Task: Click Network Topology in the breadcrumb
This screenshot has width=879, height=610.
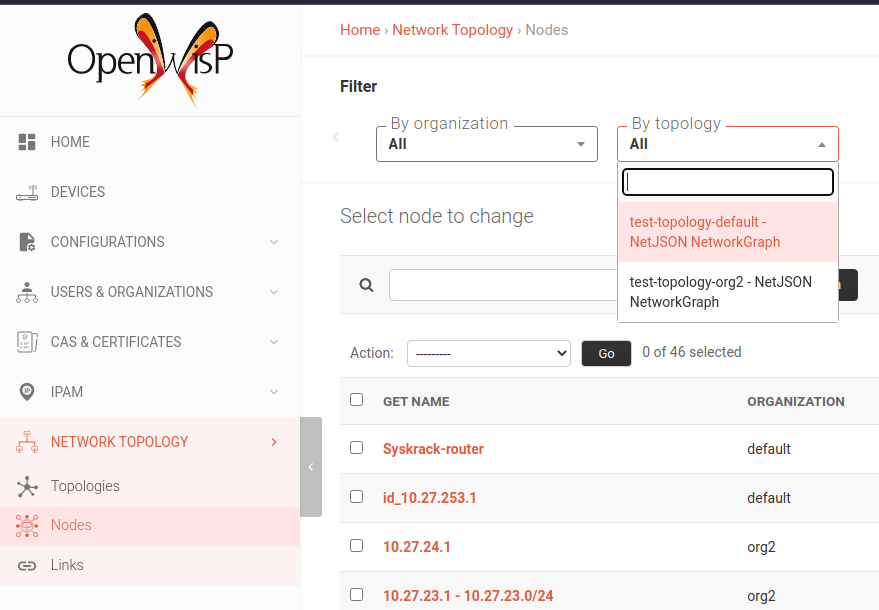Action: pyautogui.click(x=452, y=29)
